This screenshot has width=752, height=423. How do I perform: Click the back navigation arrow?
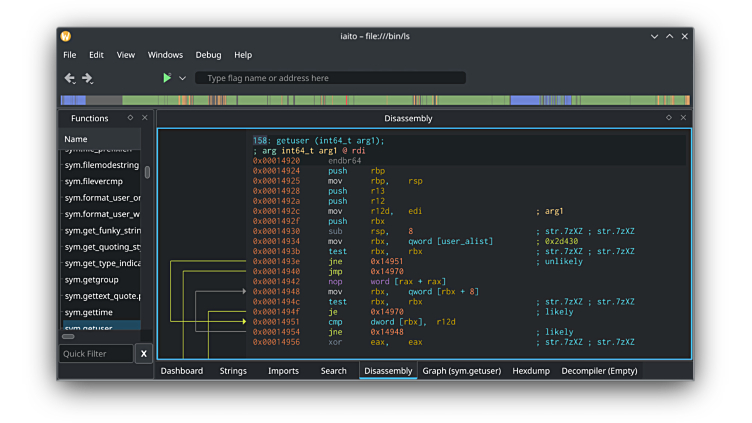69,78
